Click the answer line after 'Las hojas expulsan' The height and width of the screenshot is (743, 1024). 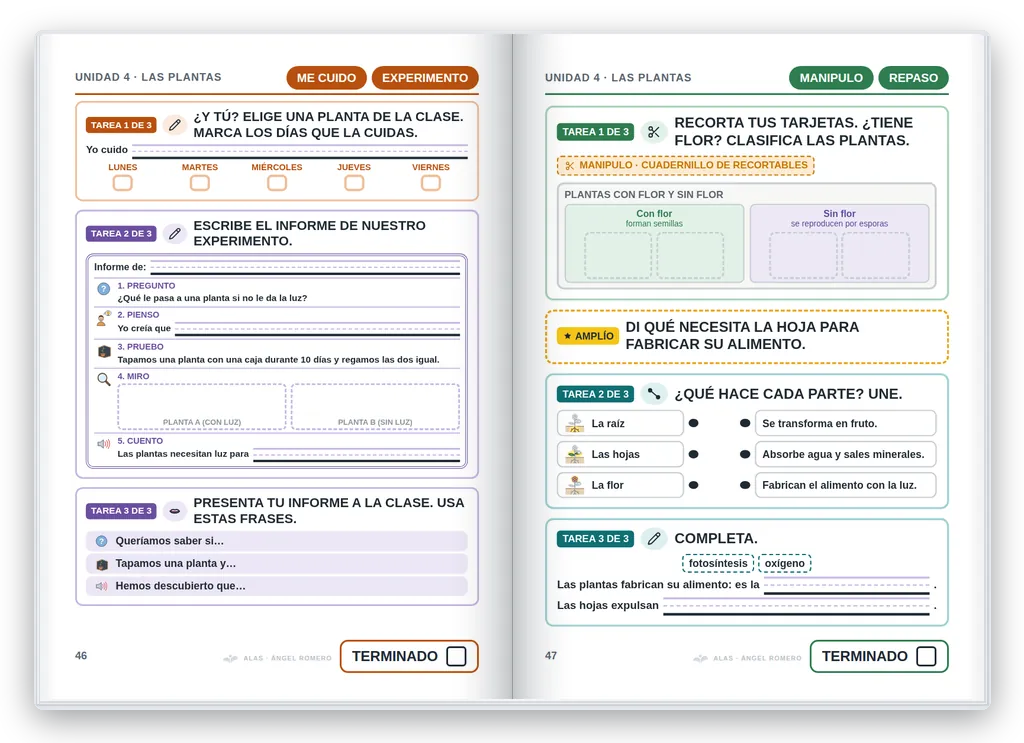tap(796, 607)
